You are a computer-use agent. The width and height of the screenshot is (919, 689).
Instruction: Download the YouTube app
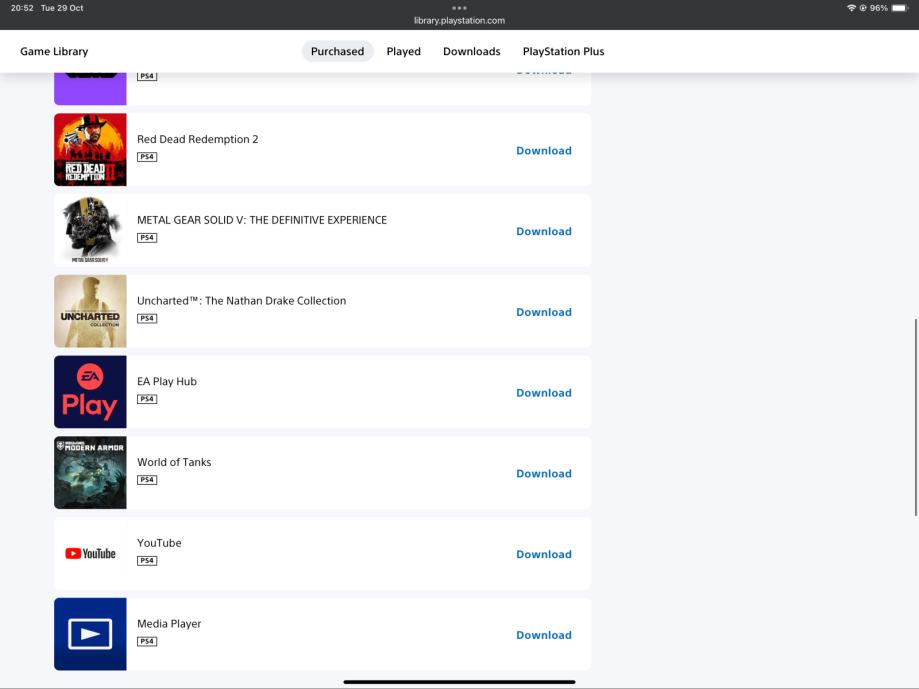tap(544, 554)
